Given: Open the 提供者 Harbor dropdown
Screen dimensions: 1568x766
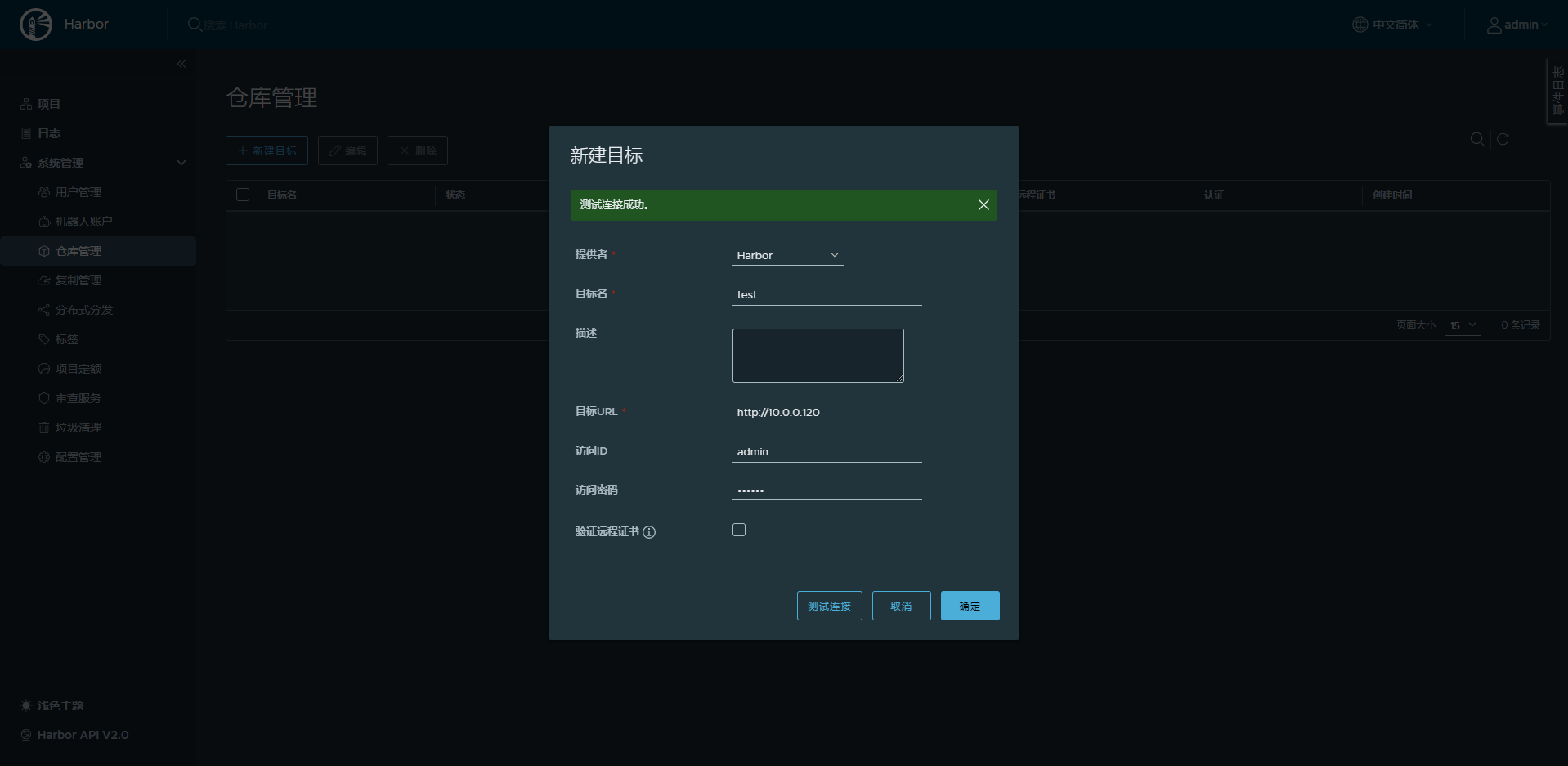Looking at the screenshot, I should point(788,255).
